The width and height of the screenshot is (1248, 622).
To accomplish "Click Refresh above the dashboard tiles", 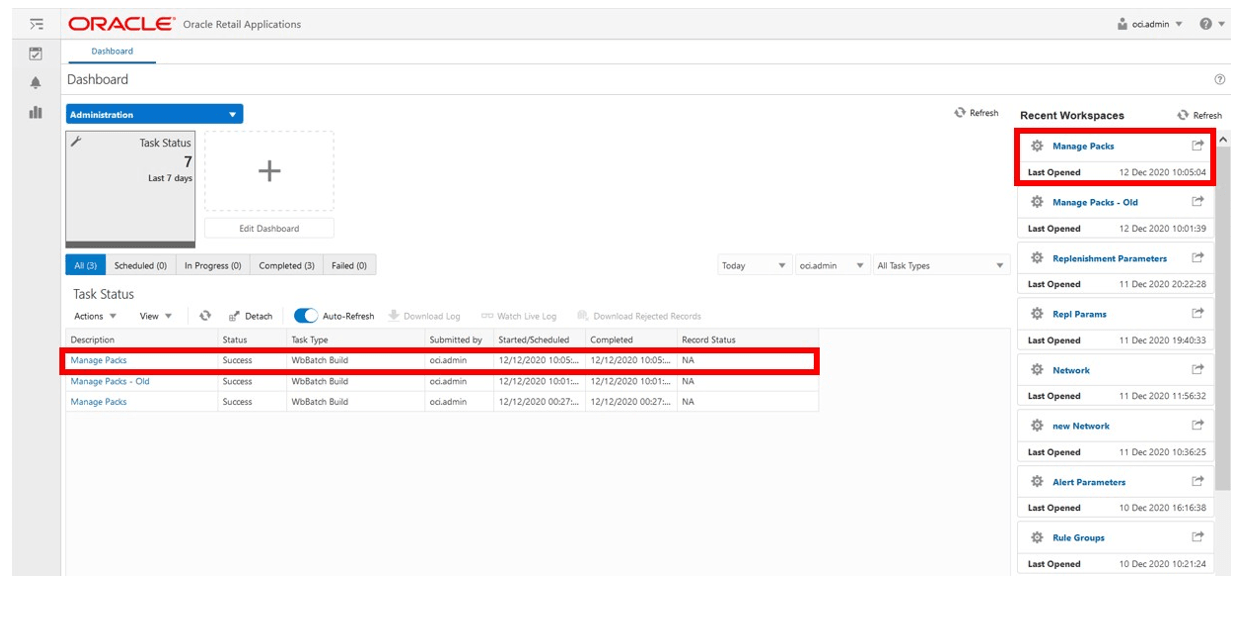I will (x=976, y=113).
